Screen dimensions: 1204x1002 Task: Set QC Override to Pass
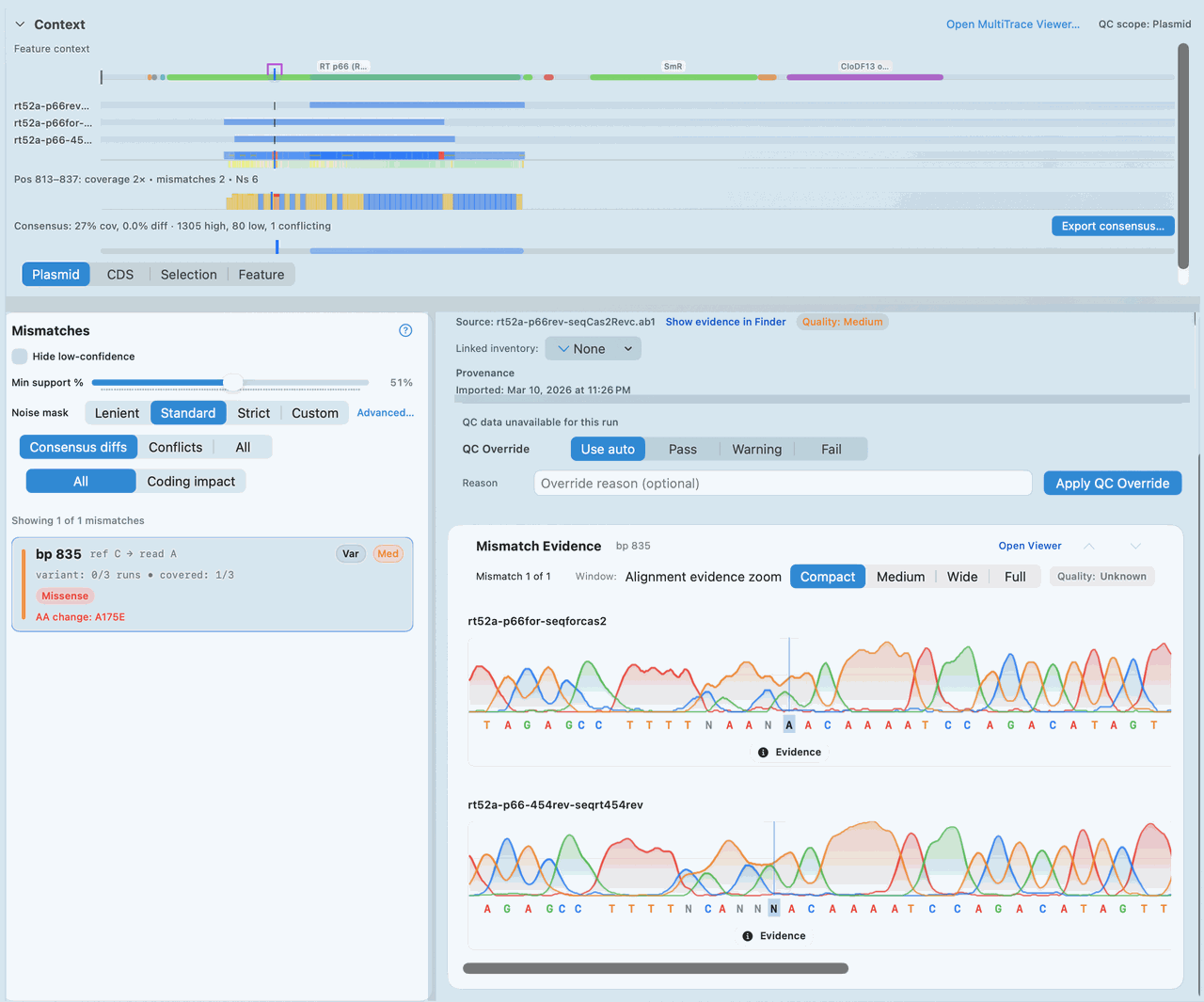(683, 449)
